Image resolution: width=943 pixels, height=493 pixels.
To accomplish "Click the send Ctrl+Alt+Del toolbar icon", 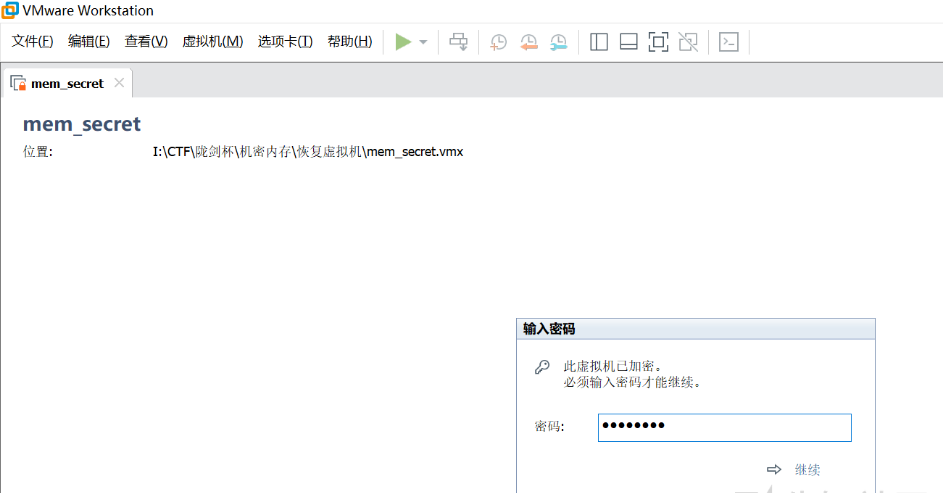I will pos(459,42).
